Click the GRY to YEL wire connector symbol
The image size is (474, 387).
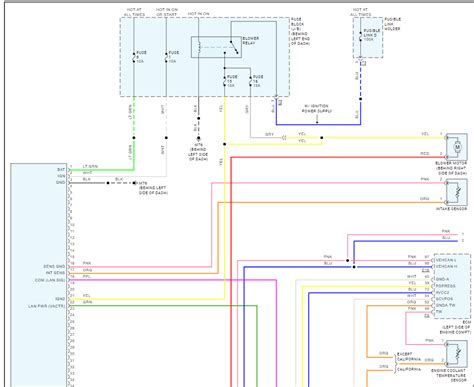coord(284,138)
